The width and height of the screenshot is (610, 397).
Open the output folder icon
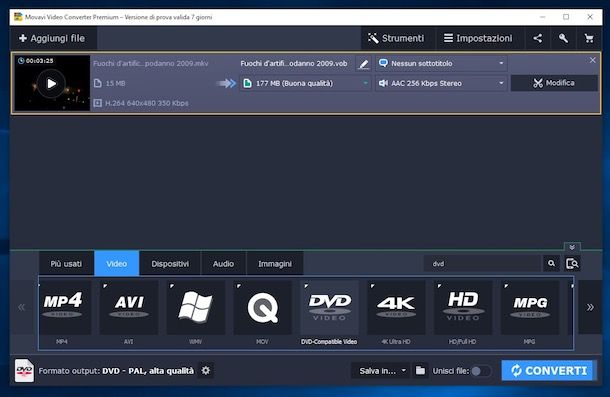click(420, 371)
